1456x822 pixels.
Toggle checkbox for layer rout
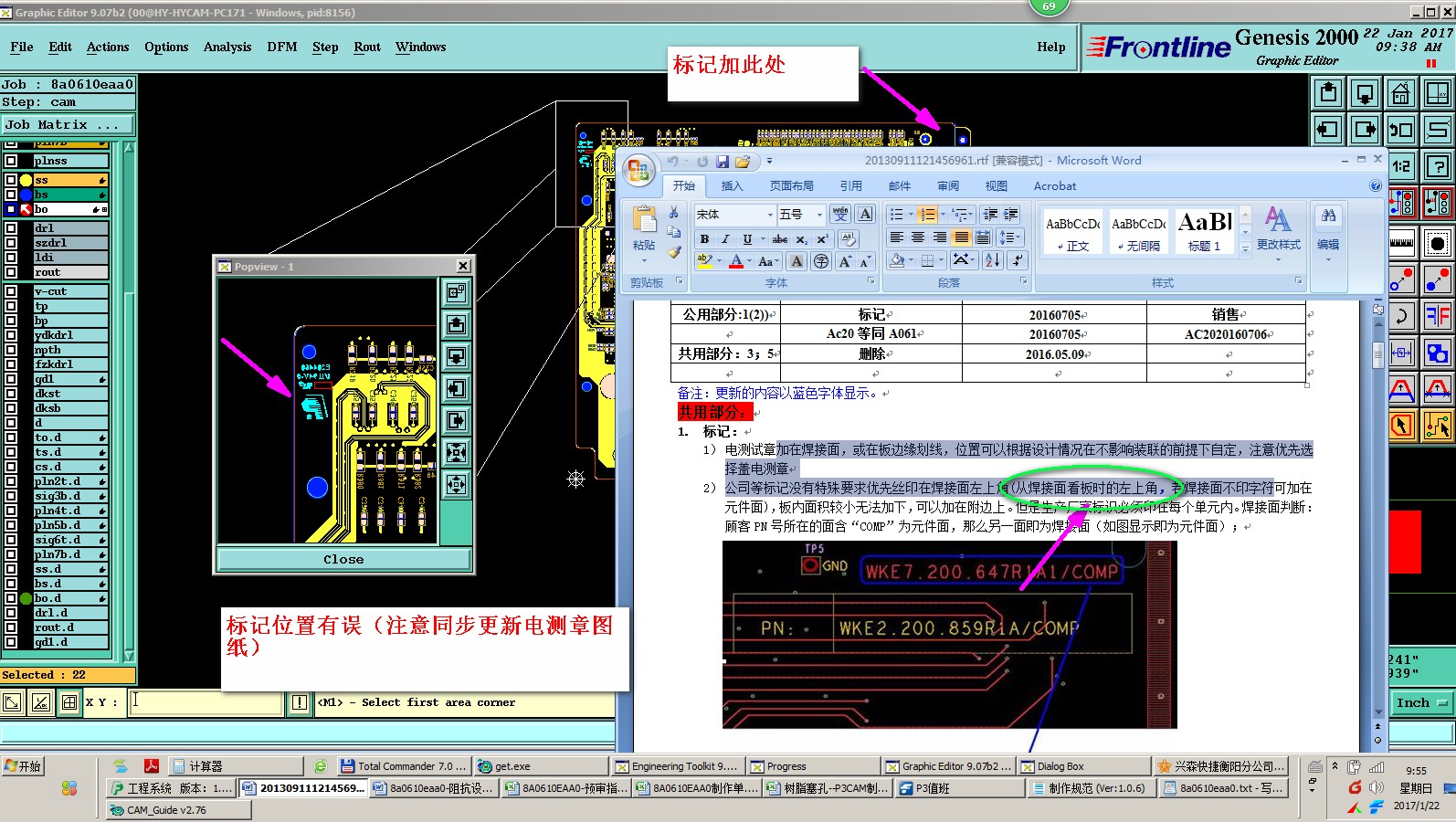[x=11, y=272]
